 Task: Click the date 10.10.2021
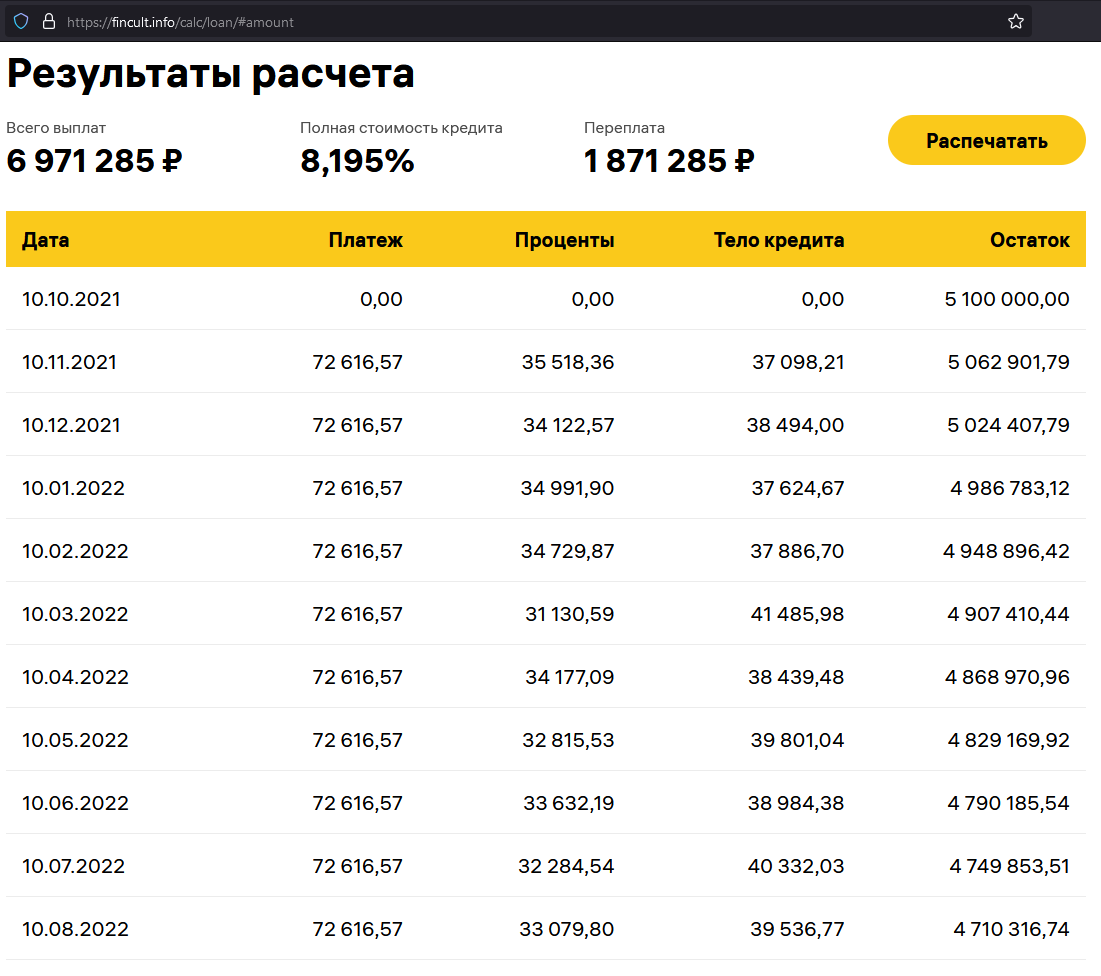tap(71, 299)
